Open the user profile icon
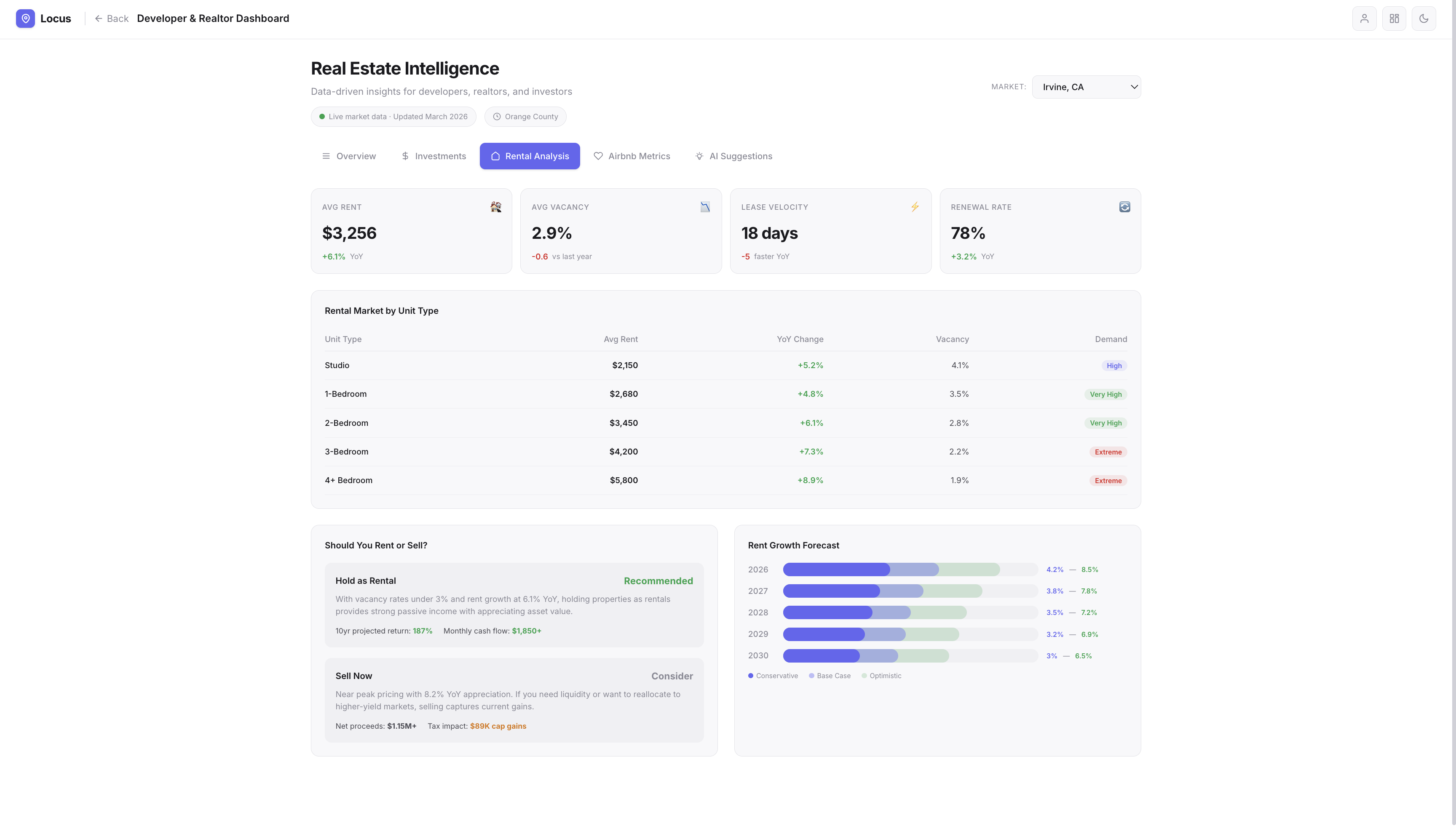The image size is (1456, 834). click(x=1364, y=19)
